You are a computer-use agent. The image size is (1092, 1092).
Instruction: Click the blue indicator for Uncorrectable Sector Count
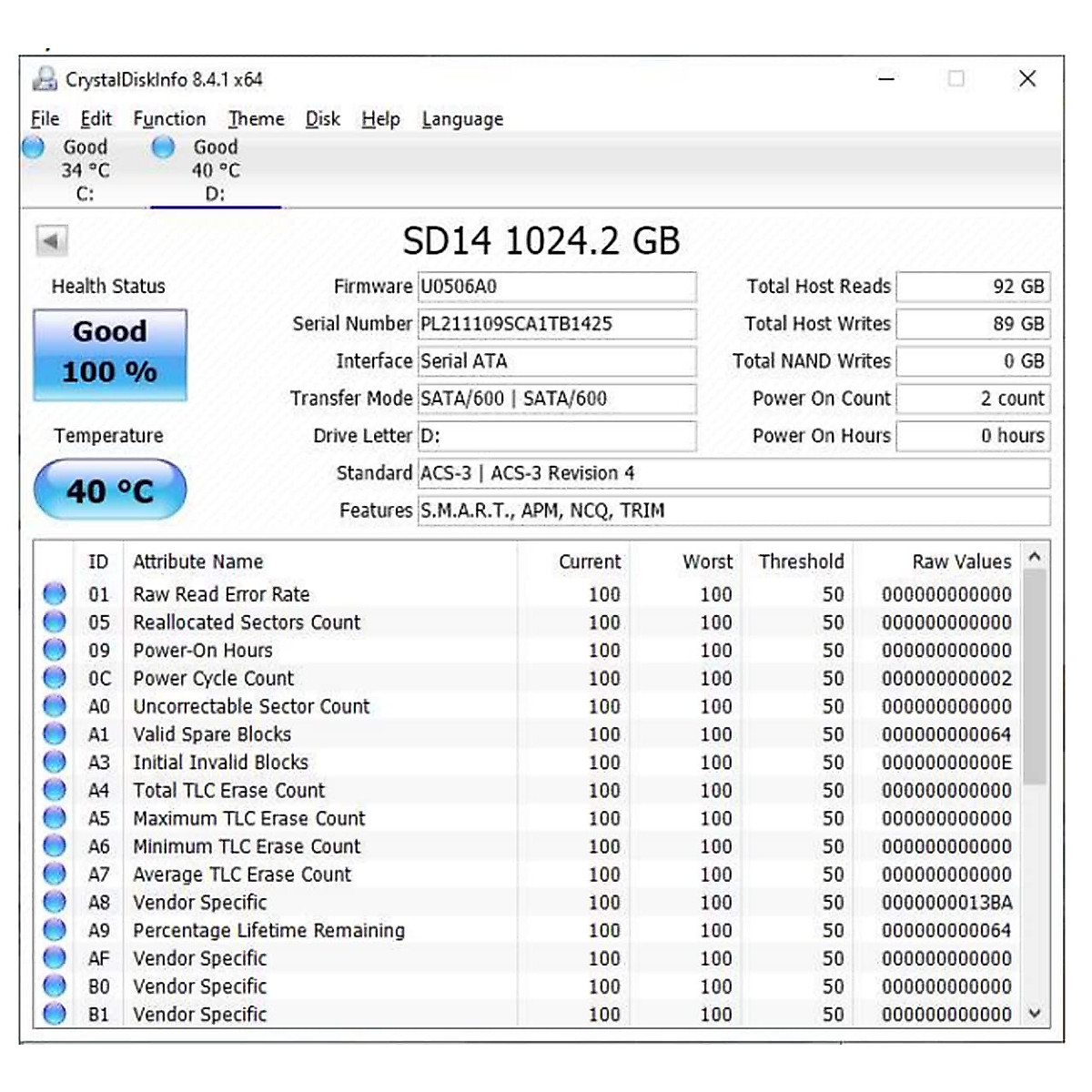54,705
